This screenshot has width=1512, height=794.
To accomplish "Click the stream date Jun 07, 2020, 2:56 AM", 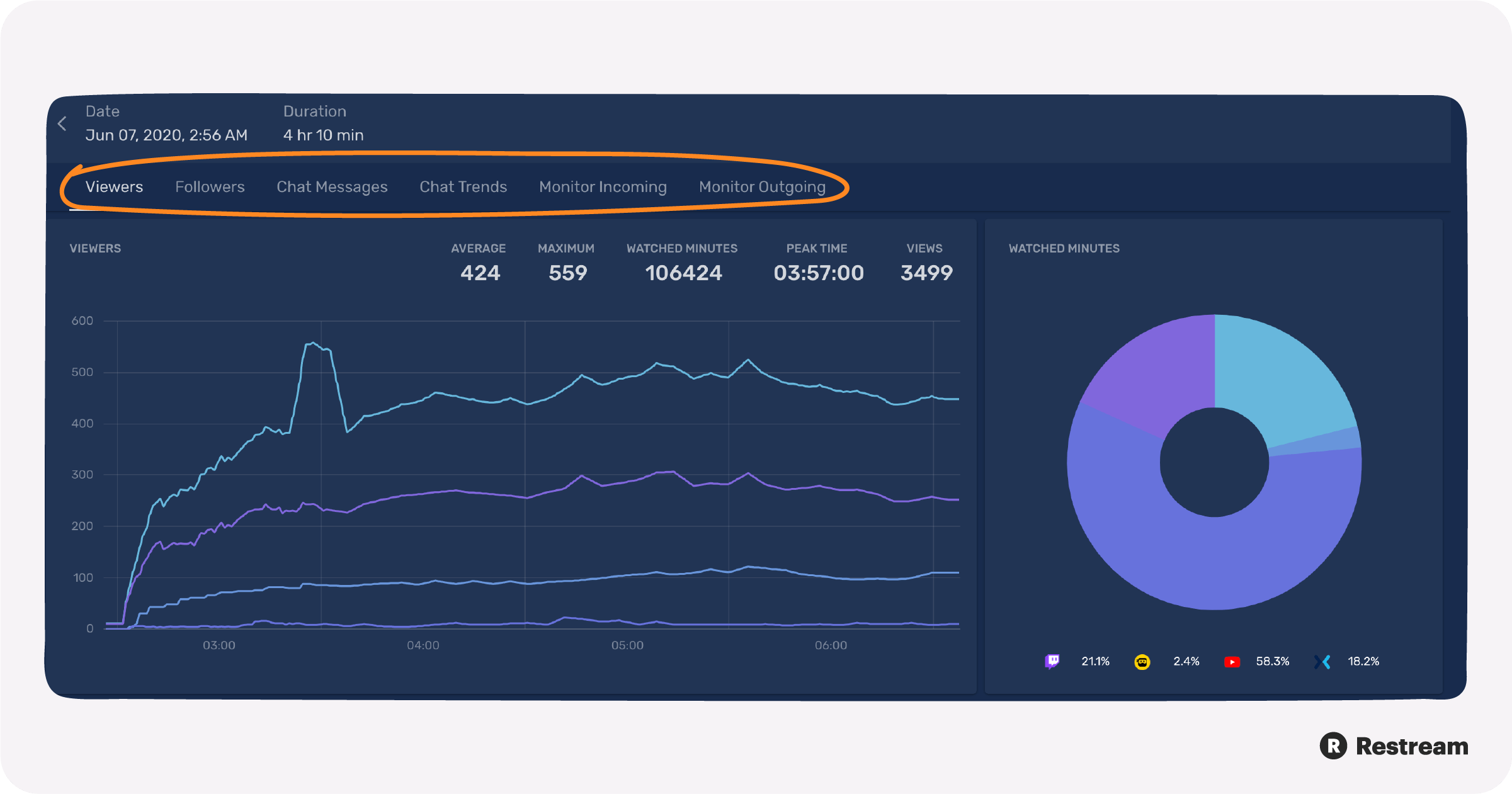I will 166,135.
